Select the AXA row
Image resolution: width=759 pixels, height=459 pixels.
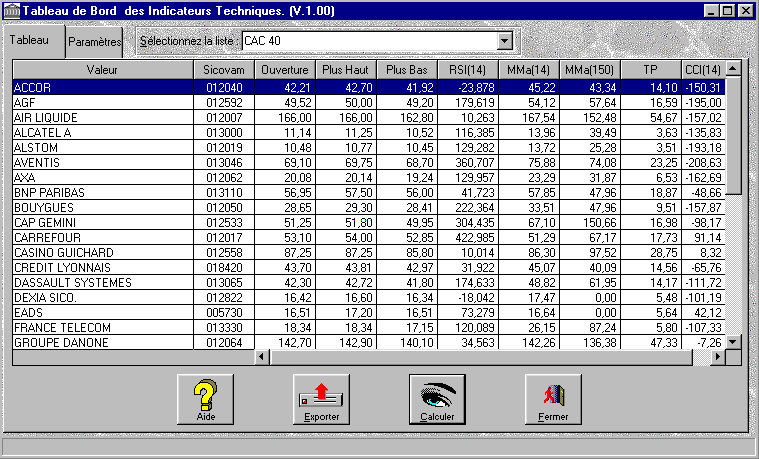(369, 177)
